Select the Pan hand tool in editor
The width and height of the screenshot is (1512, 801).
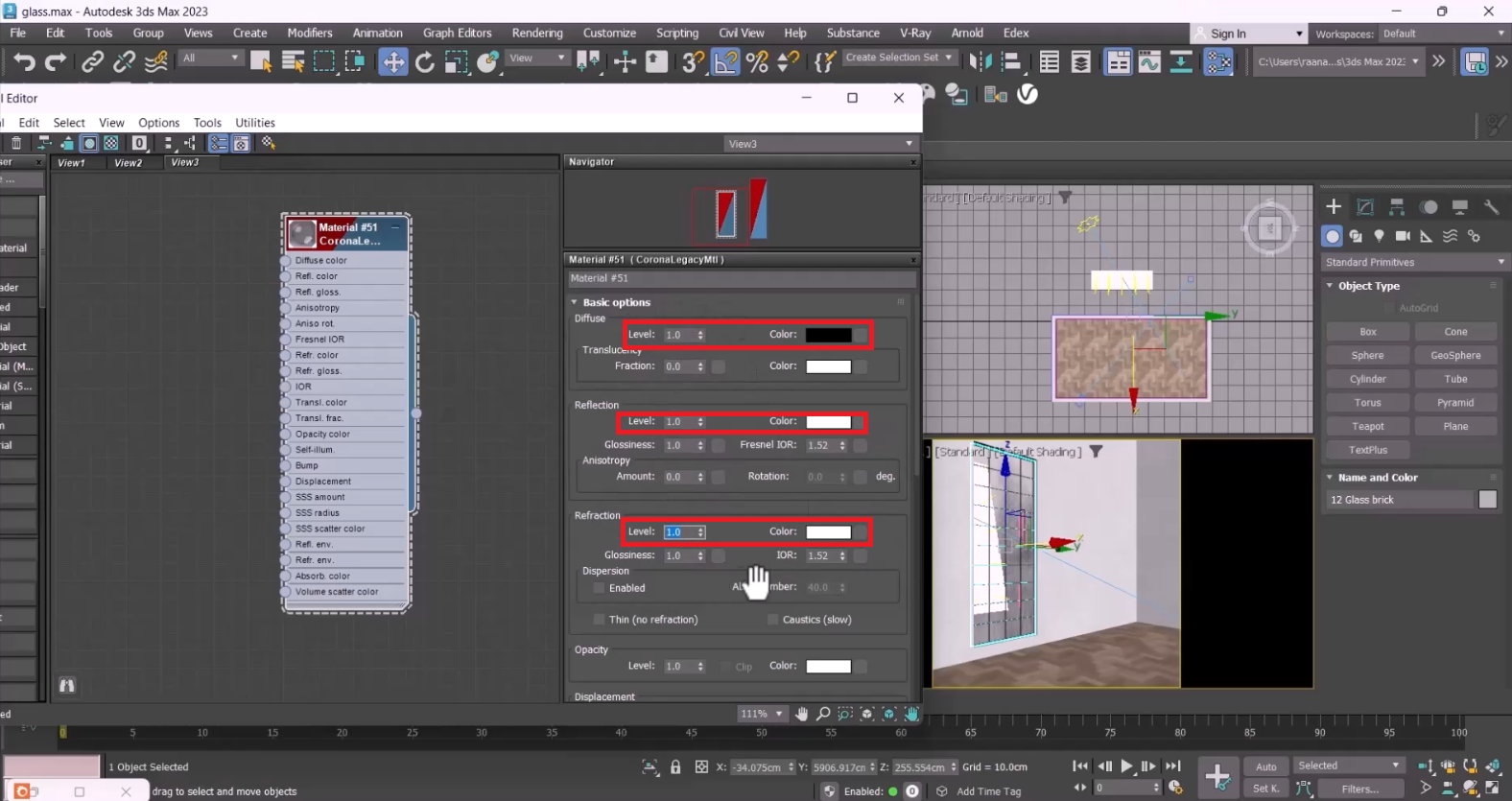[801, 714]
